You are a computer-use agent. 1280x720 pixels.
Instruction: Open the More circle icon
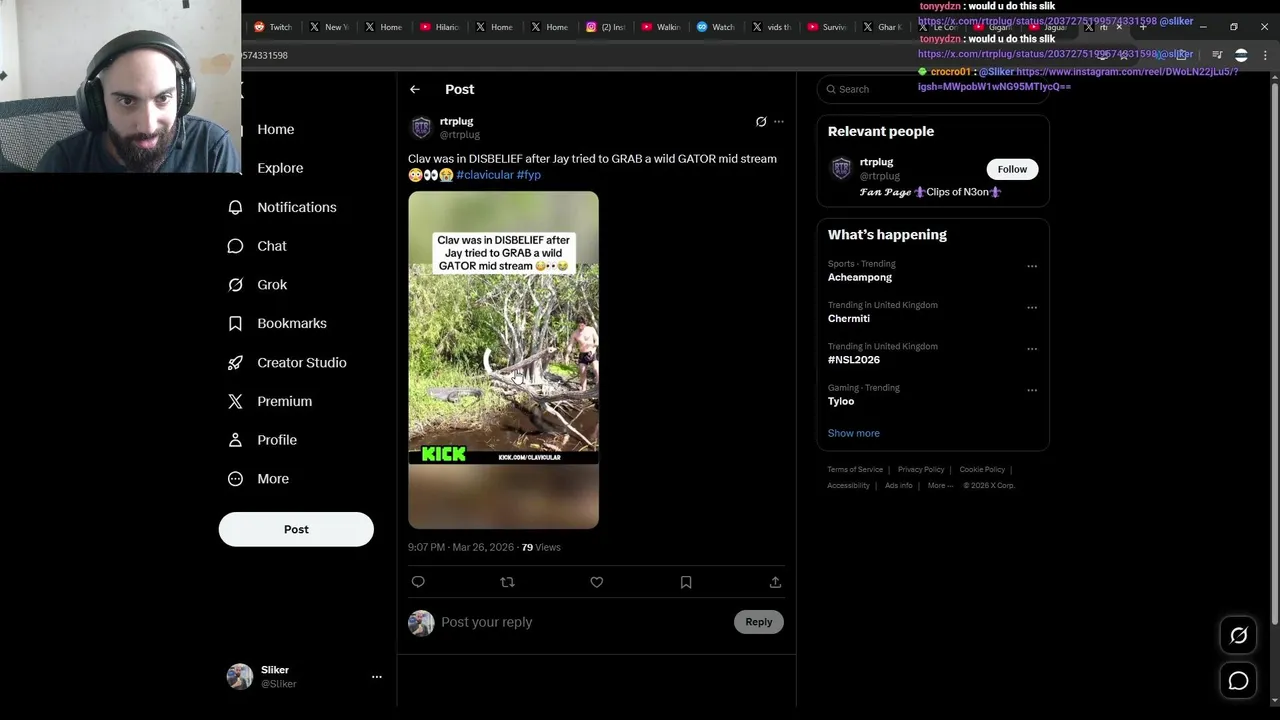click(235, 479)
